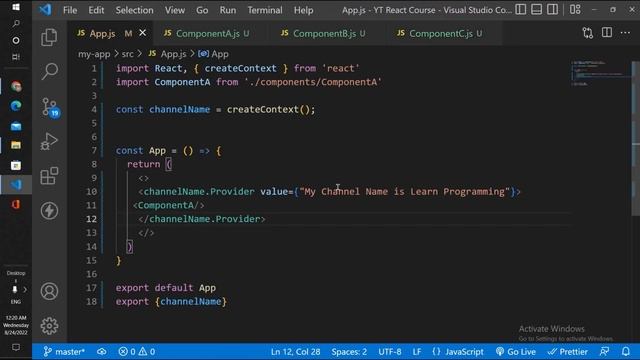640x360 pixels.
Task: Open the File menu
Action: [70, 10]
